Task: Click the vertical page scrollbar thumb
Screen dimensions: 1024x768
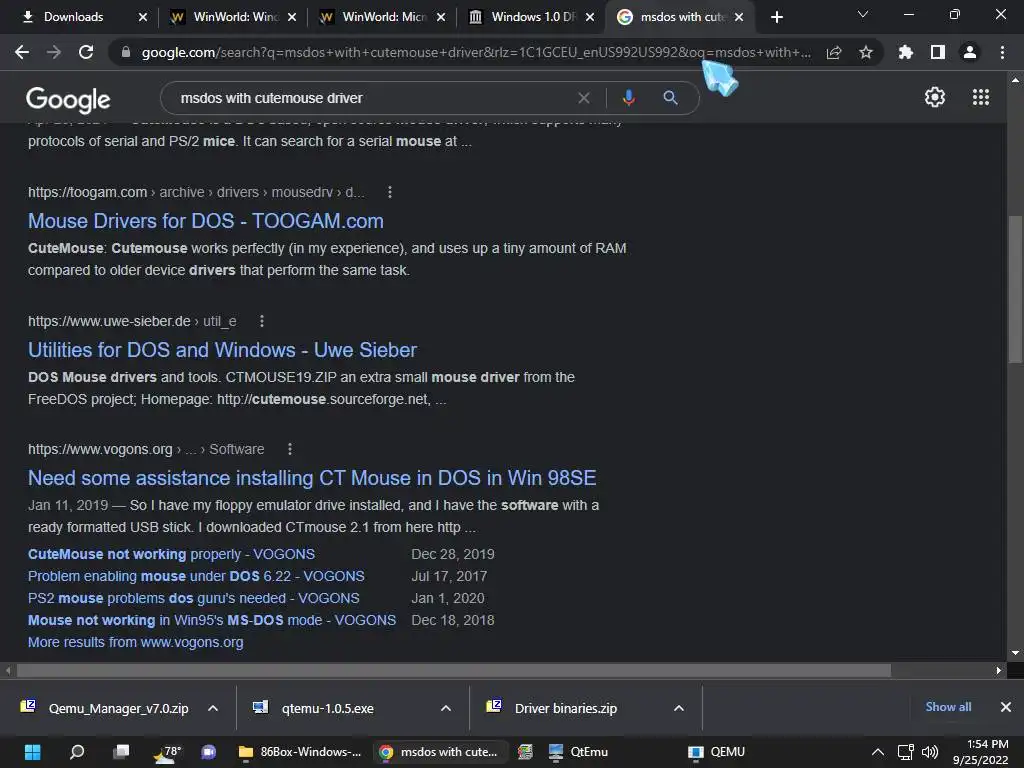Action: (x=1015, y=289)
